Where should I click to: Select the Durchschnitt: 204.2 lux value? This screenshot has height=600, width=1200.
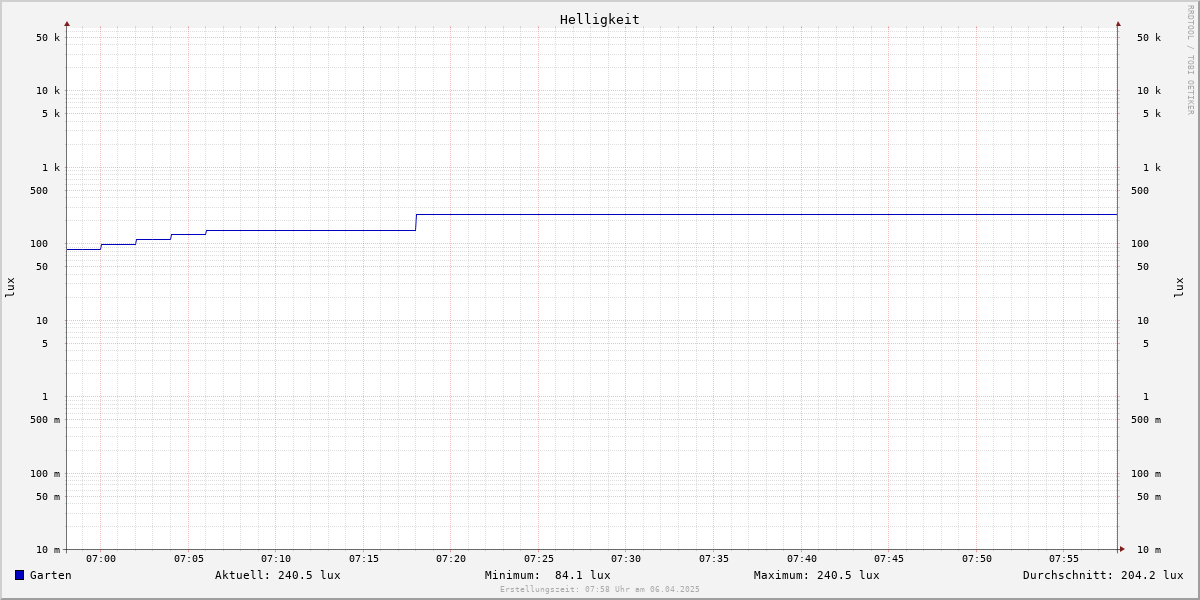(x=1103, y=575)
